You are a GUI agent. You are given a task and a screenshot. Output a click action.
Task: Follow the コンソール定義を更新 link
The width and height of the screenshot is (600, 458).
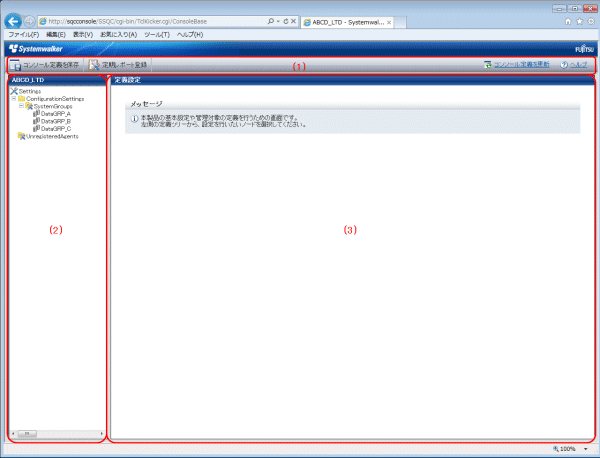522,65
